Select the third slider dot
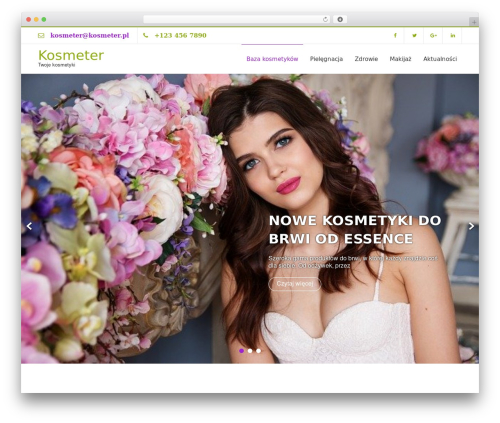500x423 pixels. 258,351
